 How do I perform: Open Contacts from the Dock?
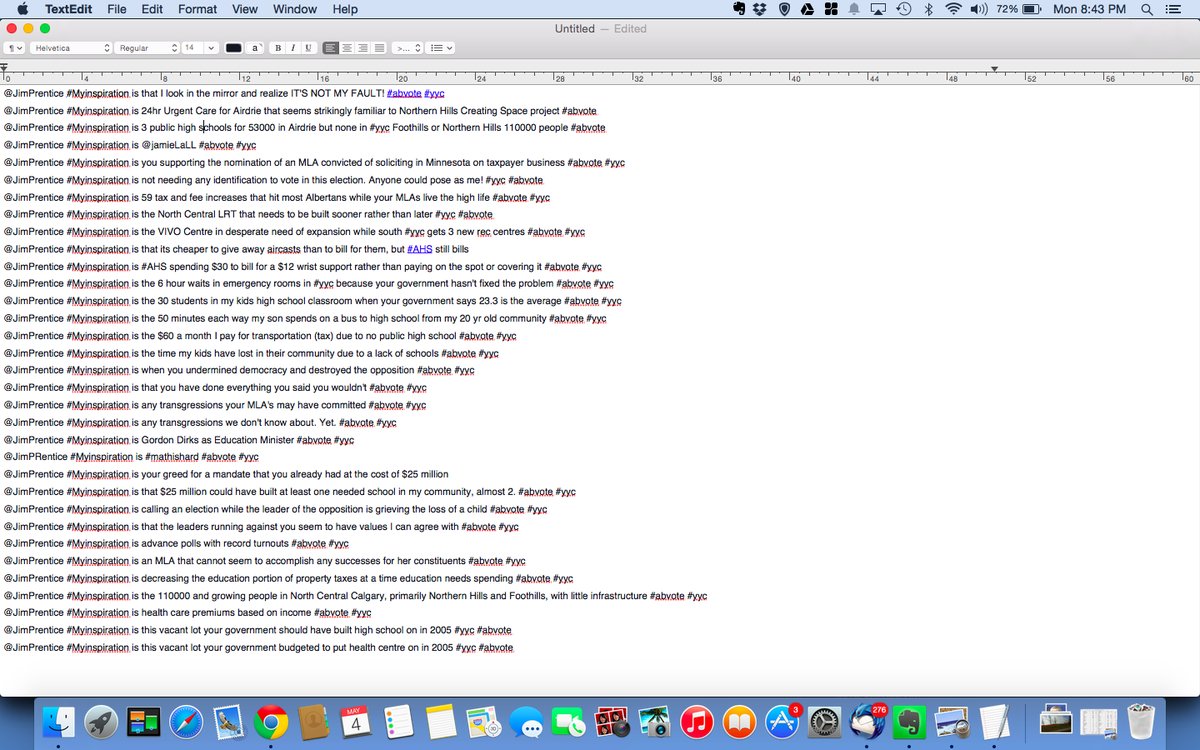(x=314, y=722)
